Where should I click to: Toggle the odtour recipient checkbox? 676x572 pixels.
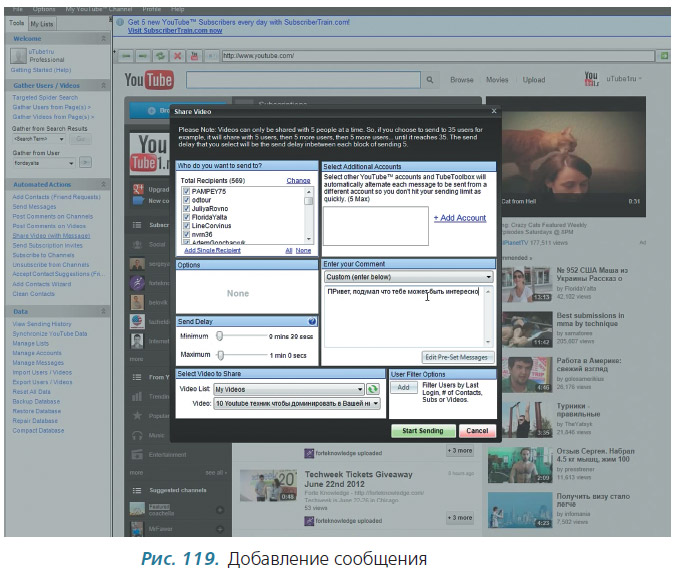tap(187, 200)
